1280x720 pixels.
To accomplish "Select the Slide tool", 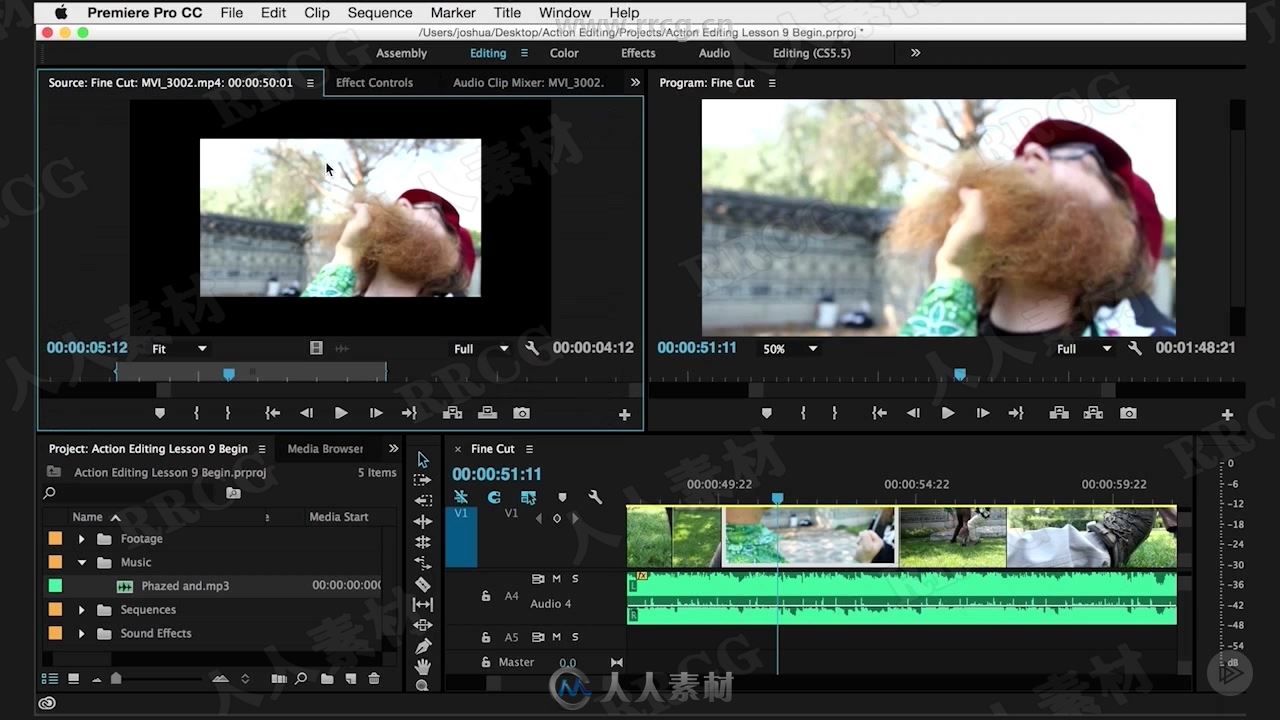I will [423, 625].
